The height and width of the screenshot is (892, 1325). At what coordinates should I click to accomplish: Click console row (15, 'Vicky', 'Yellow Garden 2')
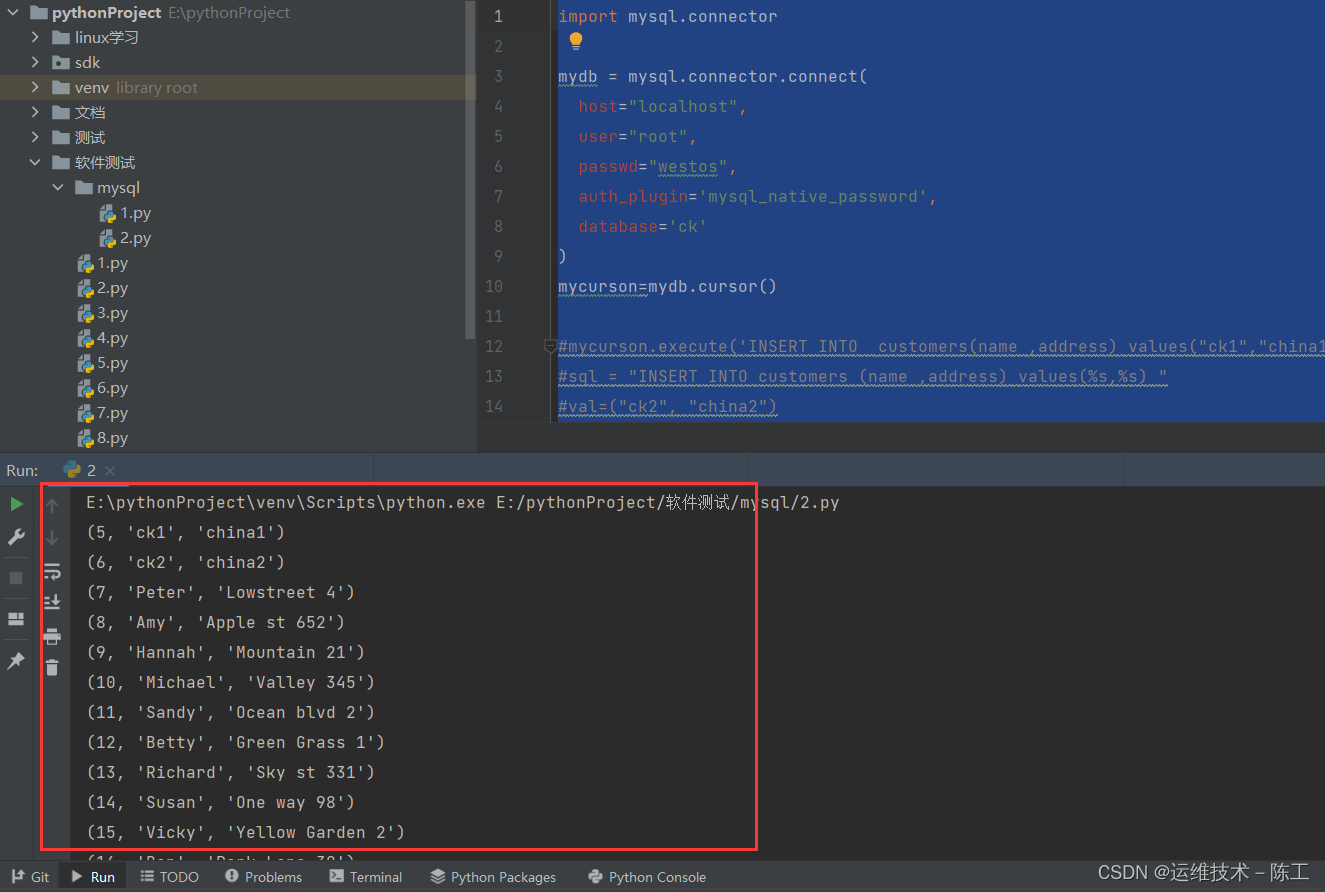[x=246, y=833]
